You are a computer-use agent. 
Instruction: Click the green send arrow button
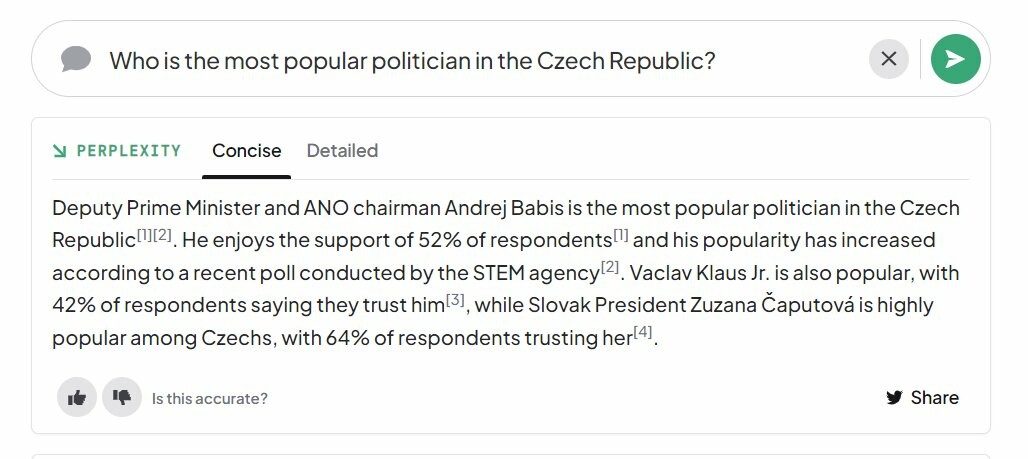pos(955,59)
